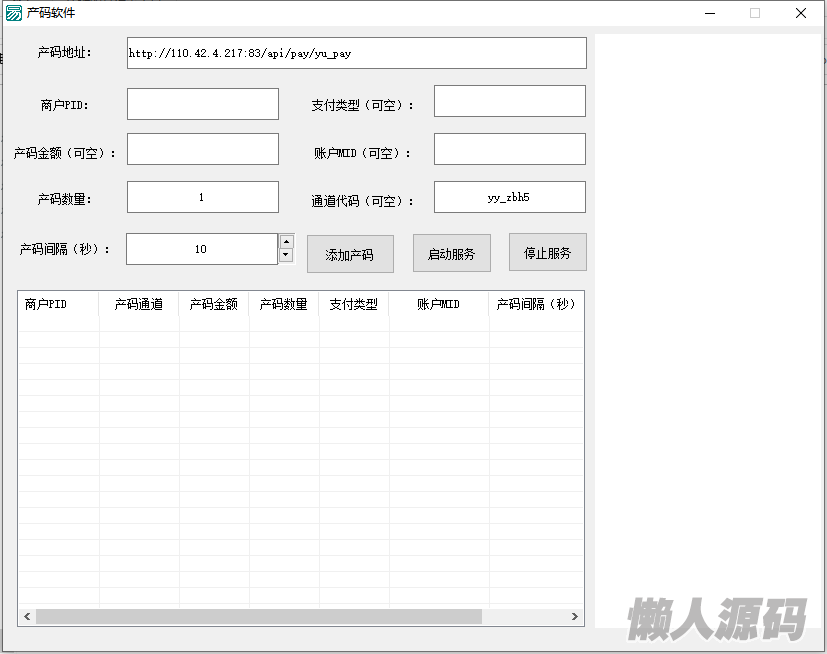Decrease 产码间隔 with the down arrow
The image size is (827, 654).
(286, 255)
